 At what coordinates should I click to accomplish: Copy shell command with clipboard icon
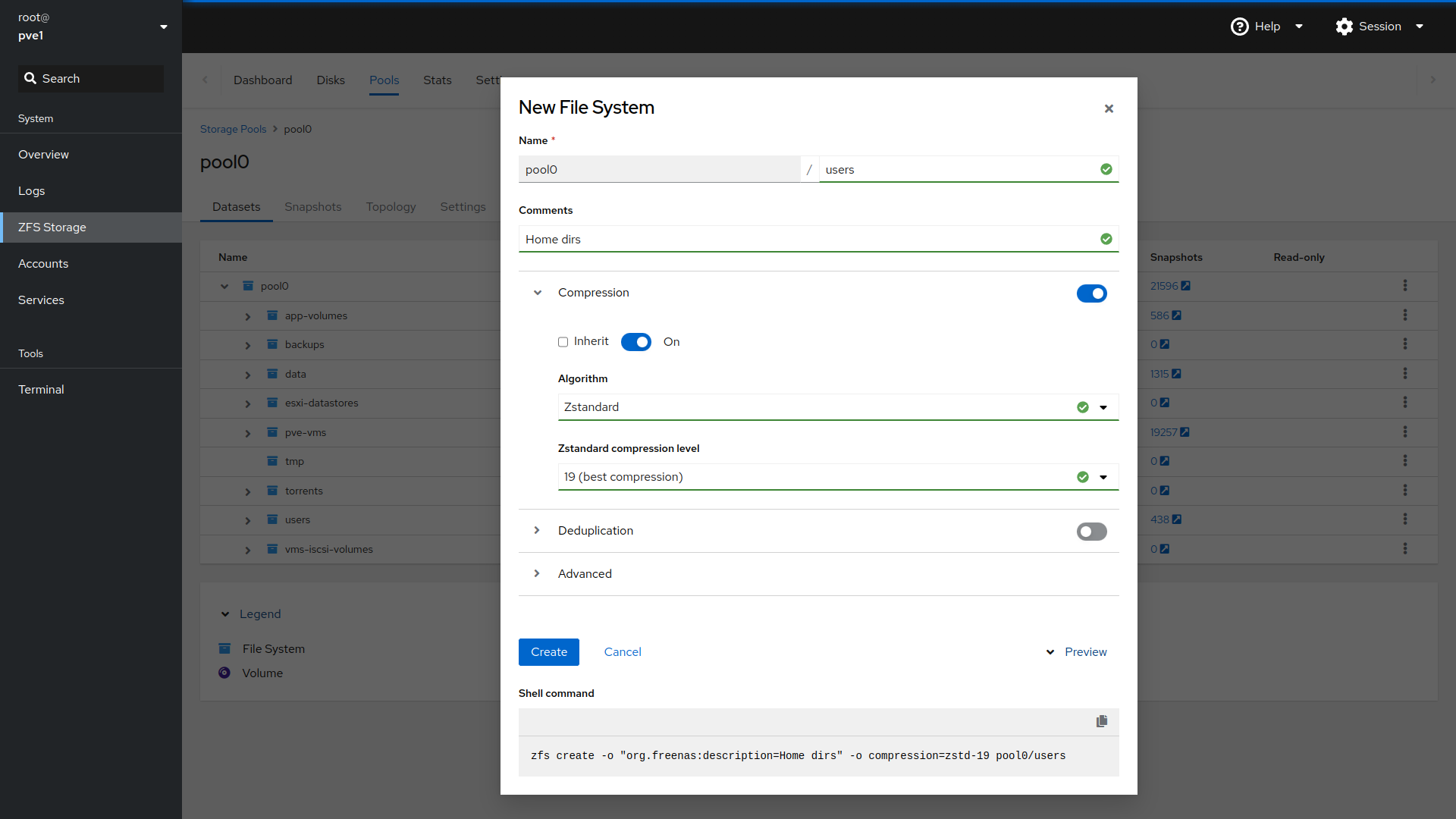click(1101, 721)
